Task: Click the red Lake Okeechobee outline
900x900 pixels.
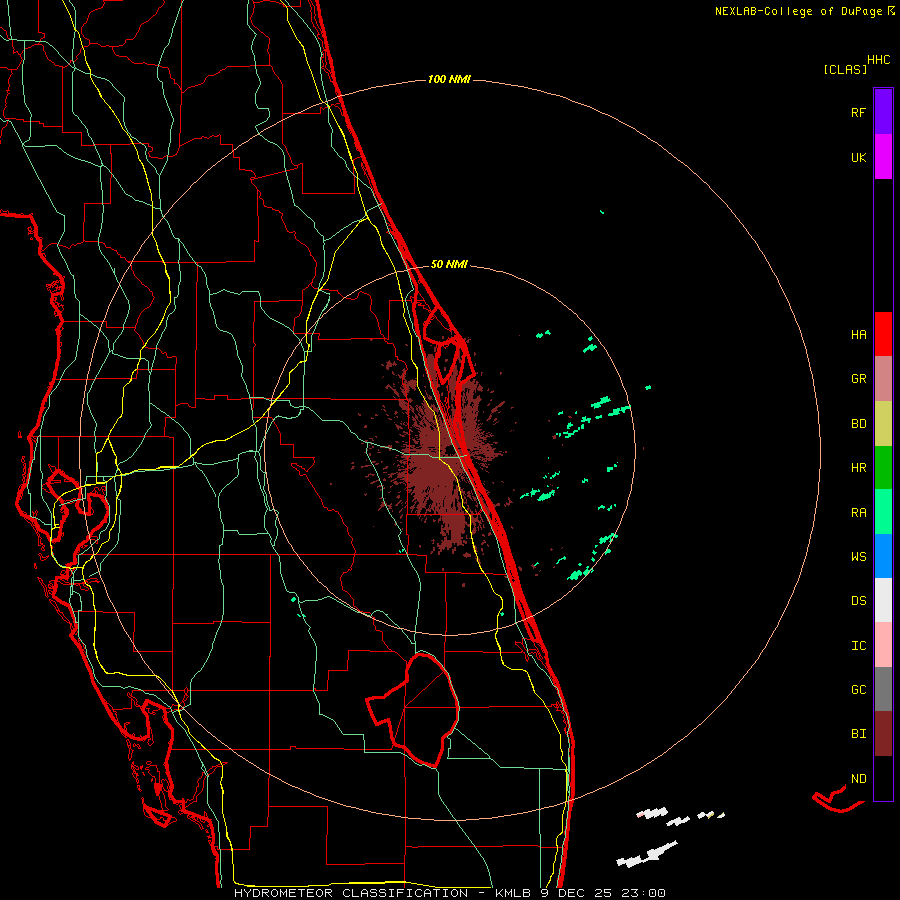Action: click(x=414, y=709)
